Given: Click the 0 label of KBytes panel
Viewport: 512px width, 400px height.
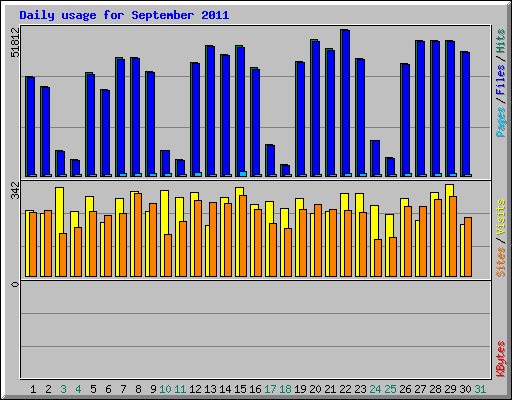Looking at the screenshot, I should [15, 284].
